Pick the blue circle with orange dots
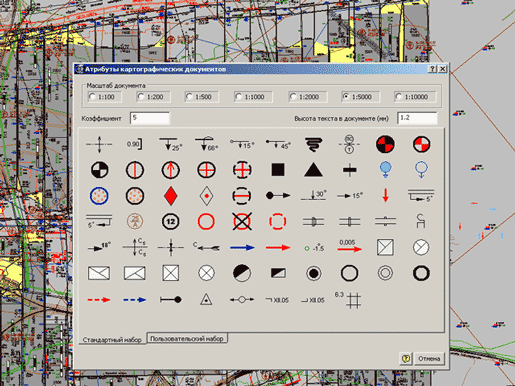This screenshot has width=515, height=386. click(99, 196)
